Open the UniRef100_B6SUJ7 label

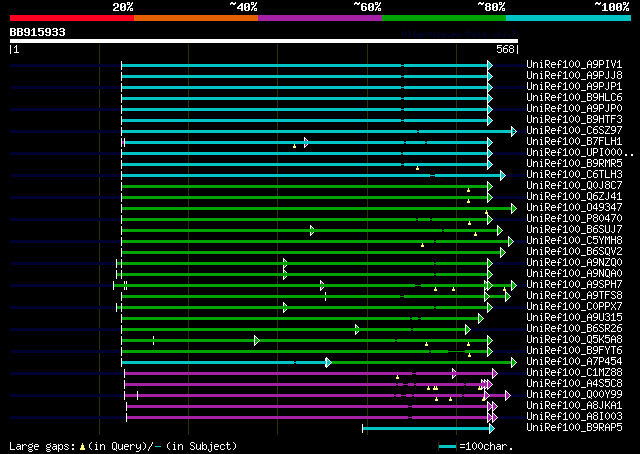point(574,230)
